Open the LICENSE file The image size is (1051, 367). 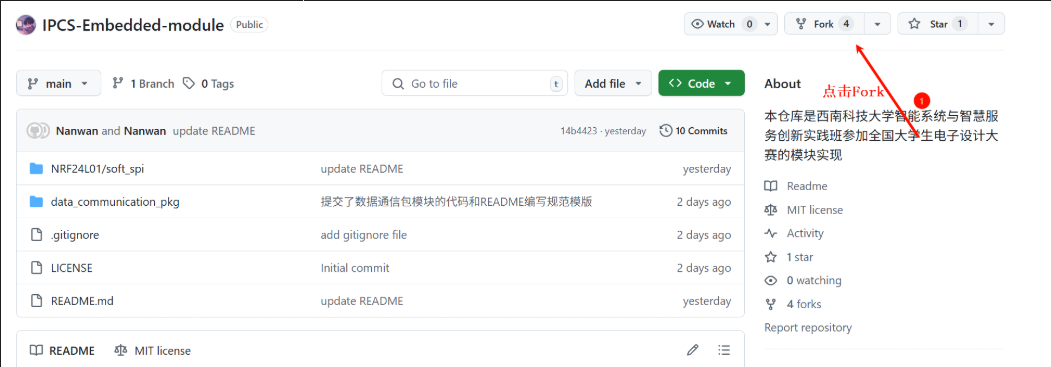[x=72, y=268]
